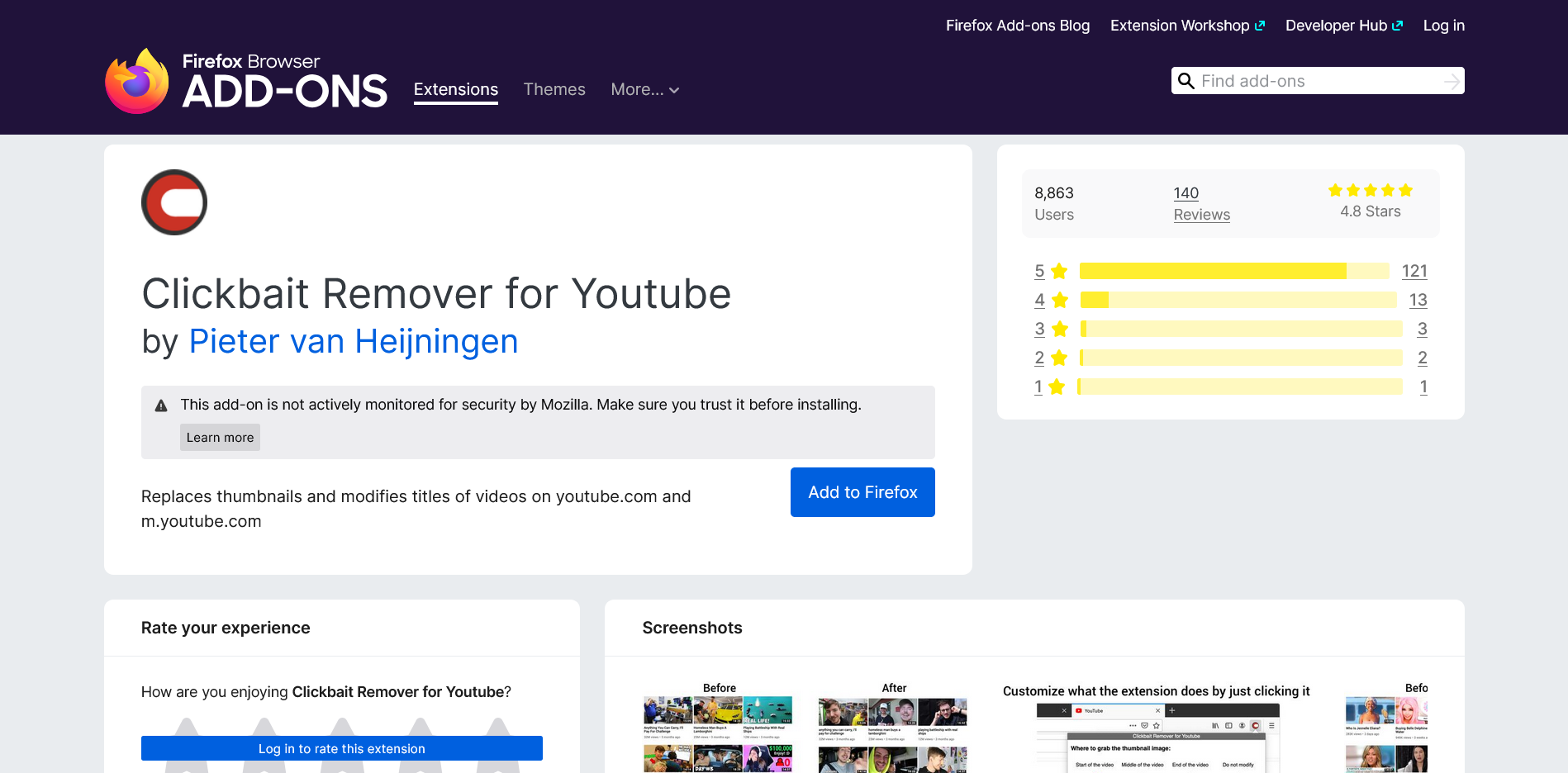Click the 8,863 Users text

(1054, 204)
